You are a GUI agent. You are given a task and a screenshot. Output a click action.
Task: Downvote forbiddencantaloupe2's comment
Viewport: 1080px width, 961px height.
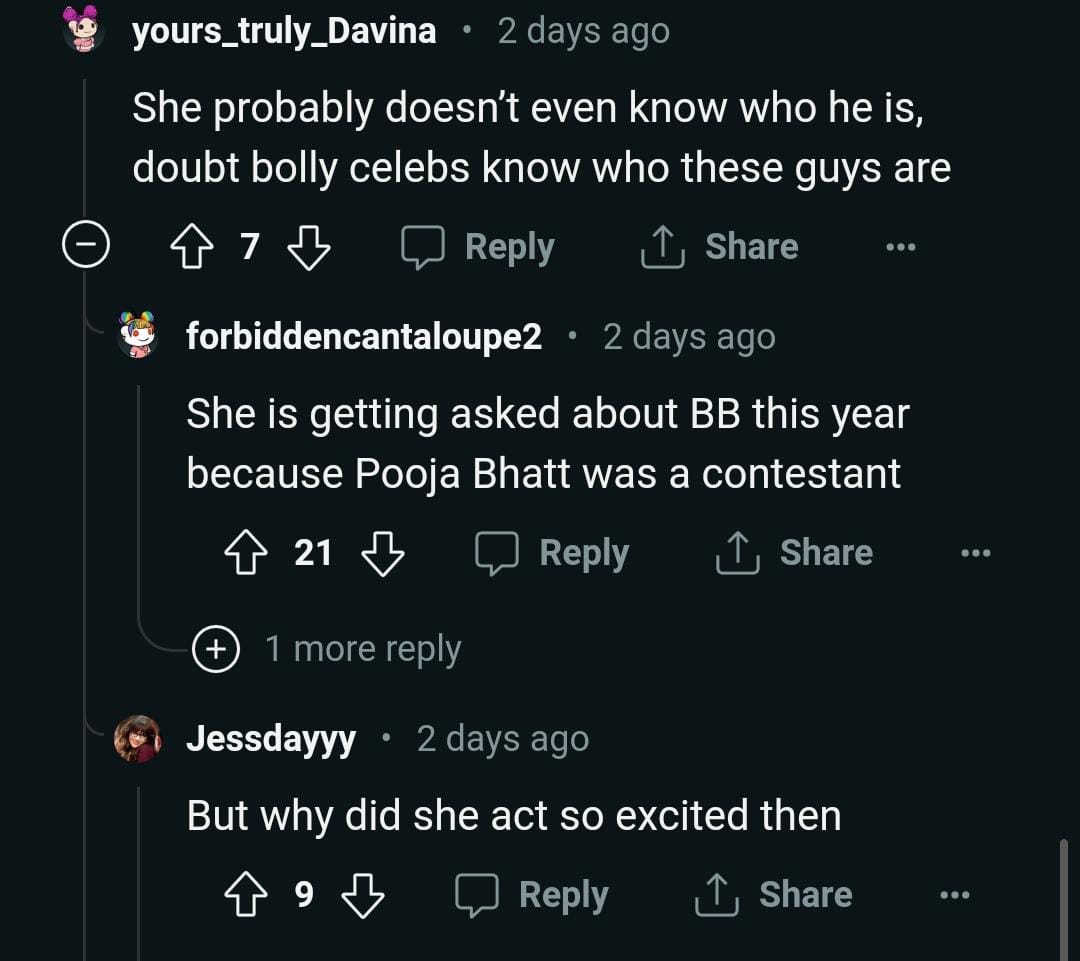click(382, 553)
